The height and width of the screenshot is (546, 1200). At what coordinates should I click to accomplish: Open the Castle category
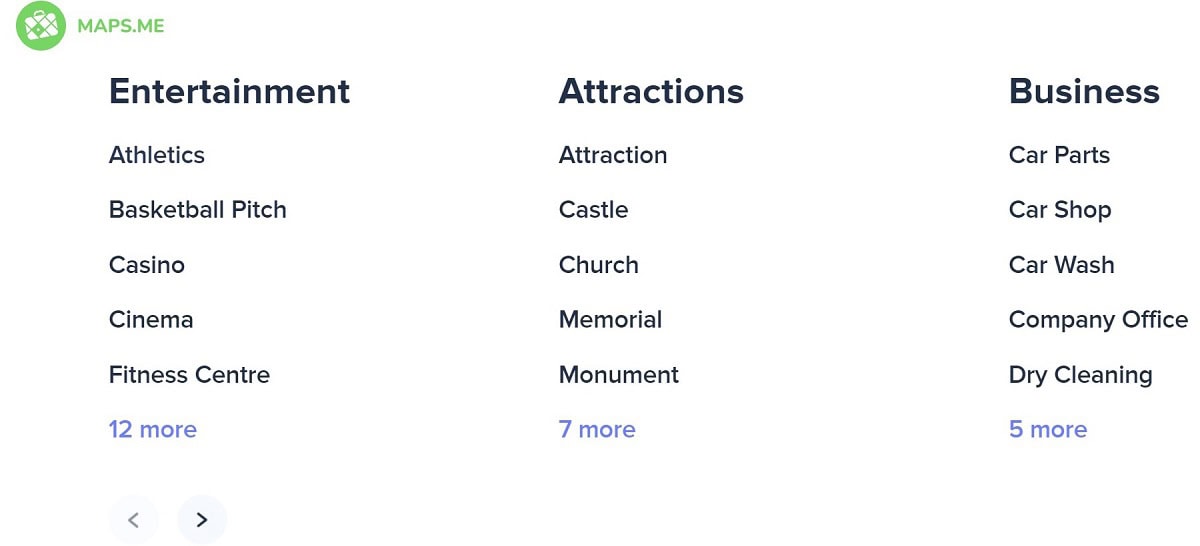(594, 210)
